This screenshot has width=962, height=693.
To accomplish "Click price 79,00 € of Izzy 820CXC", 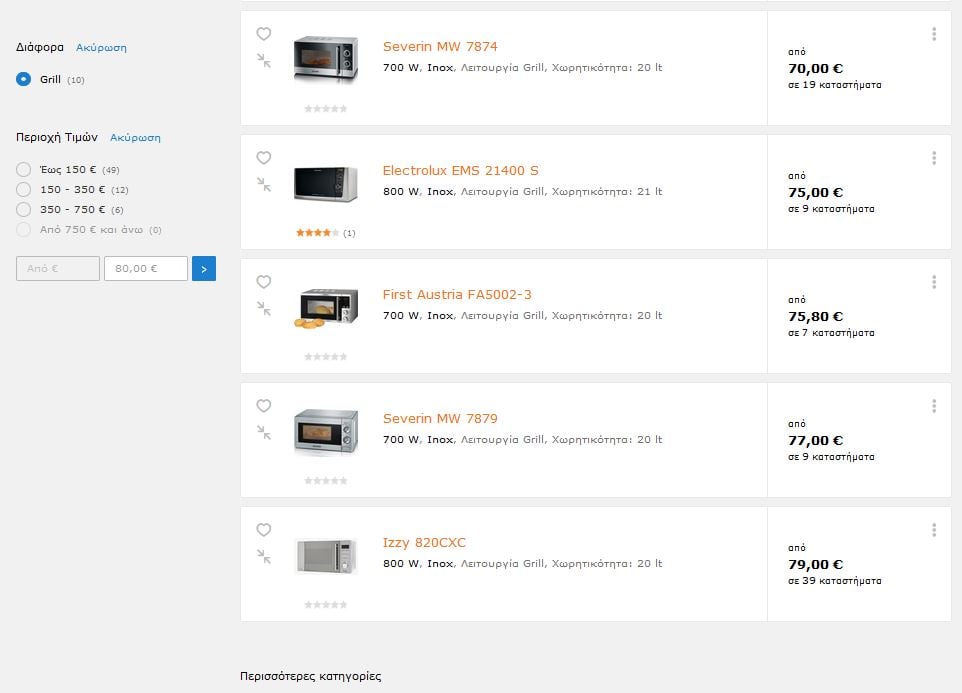I will pyautogui.click(x=815, y=564).
